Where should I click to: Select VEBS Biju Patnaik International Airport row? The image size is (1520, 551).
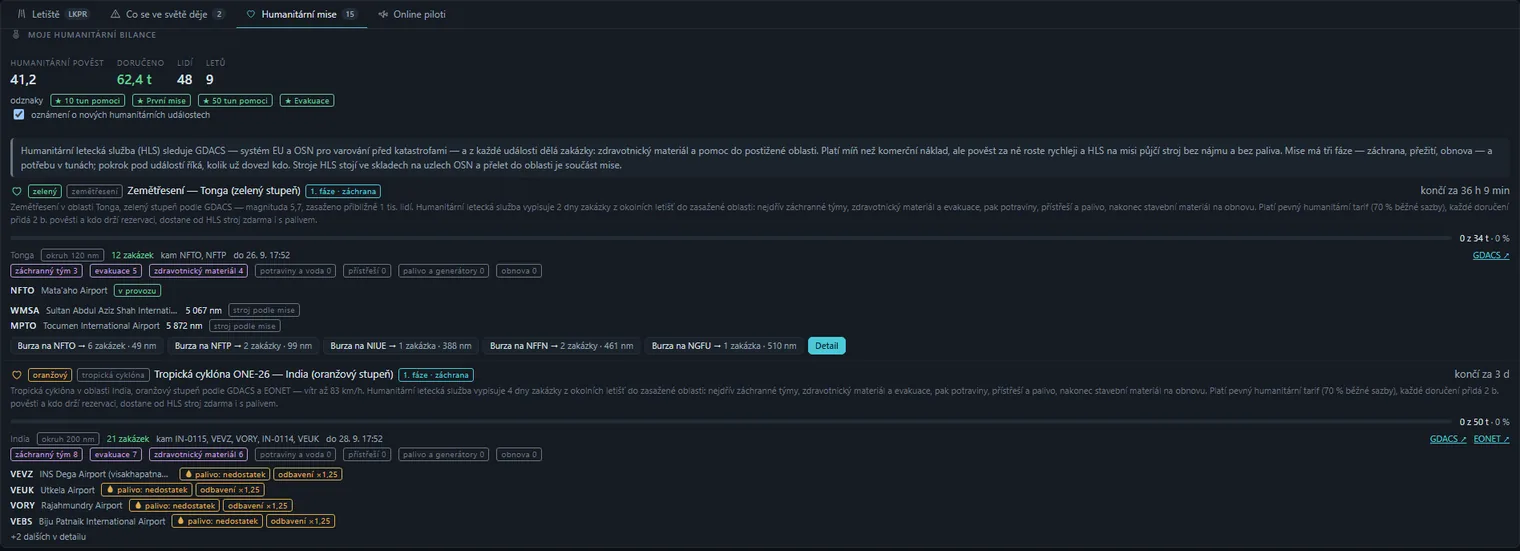coord(172,522)
